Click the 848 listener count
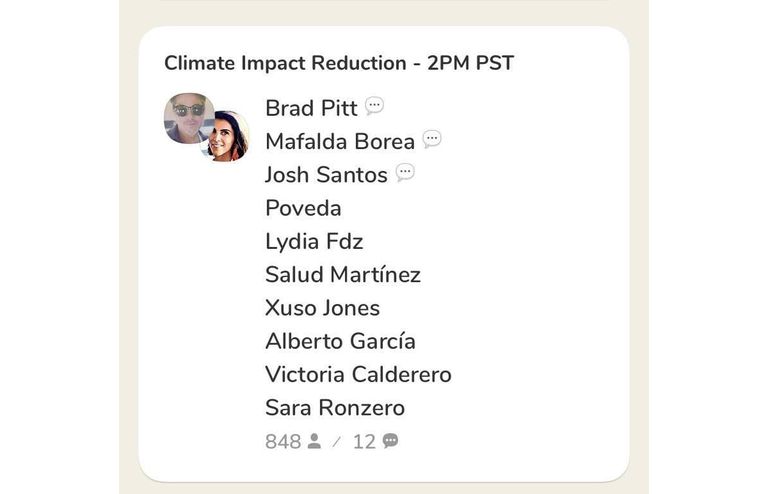The image size is (768, 494). click(283, 441)
